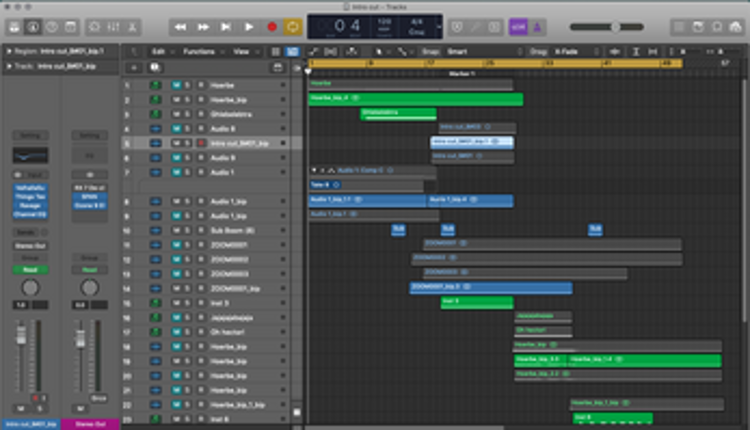This screenshot has height=430, width=750.
Task: Open the Snap Smart dropdown
Action: coord(484,52)
